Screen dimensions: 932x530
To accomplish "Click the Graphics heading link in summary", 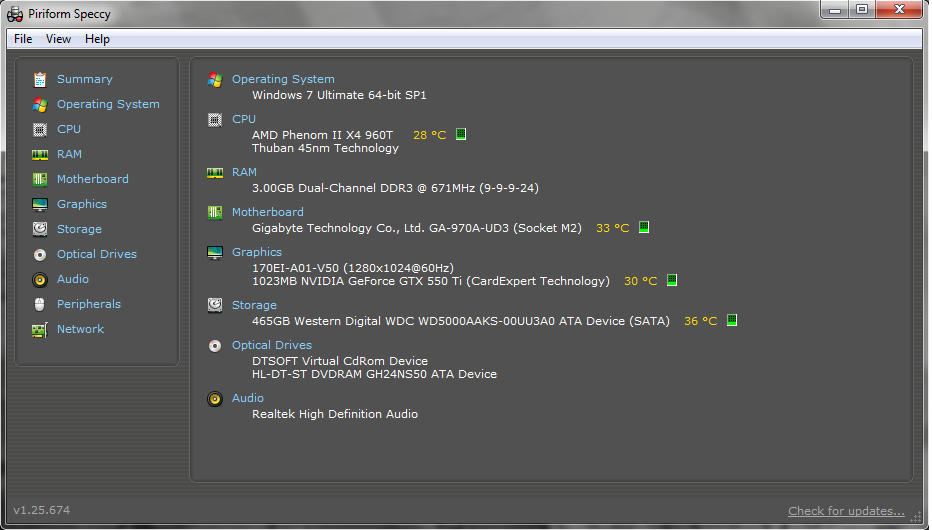I will point(257,252).
